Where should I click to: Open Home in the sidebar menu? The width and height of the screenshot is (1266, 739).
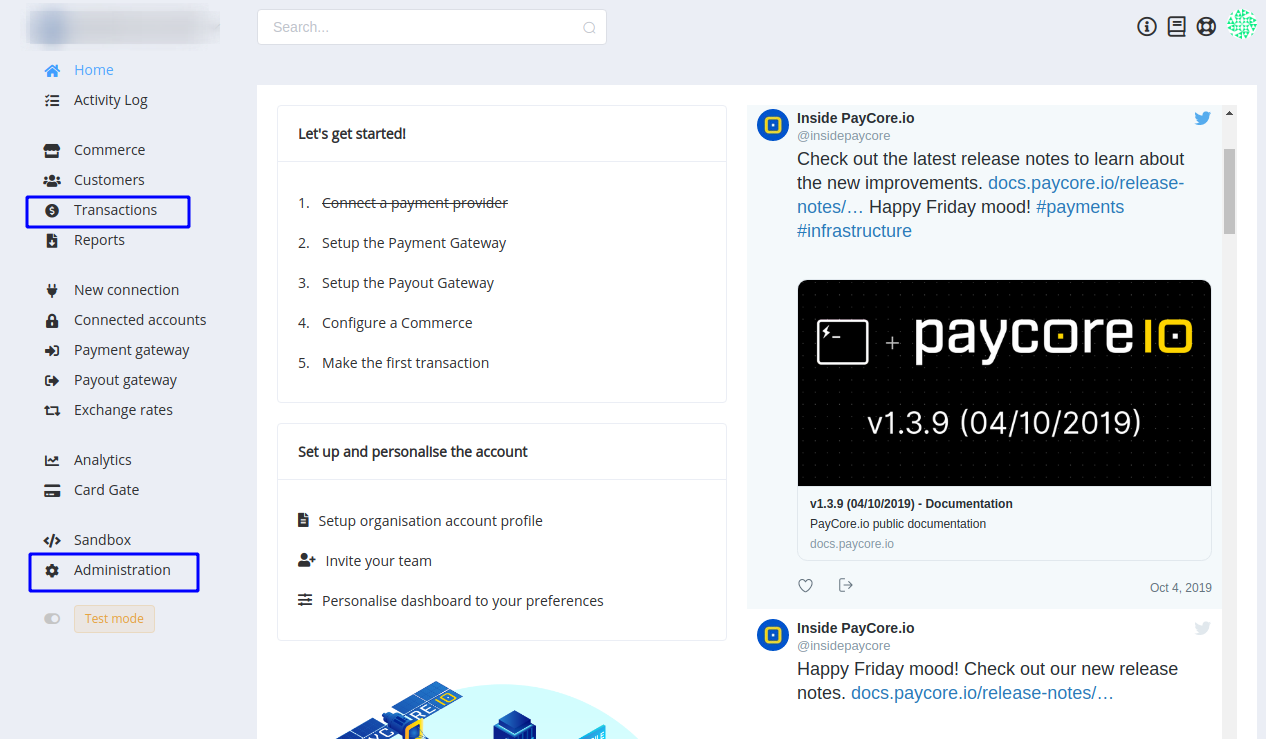94,70
